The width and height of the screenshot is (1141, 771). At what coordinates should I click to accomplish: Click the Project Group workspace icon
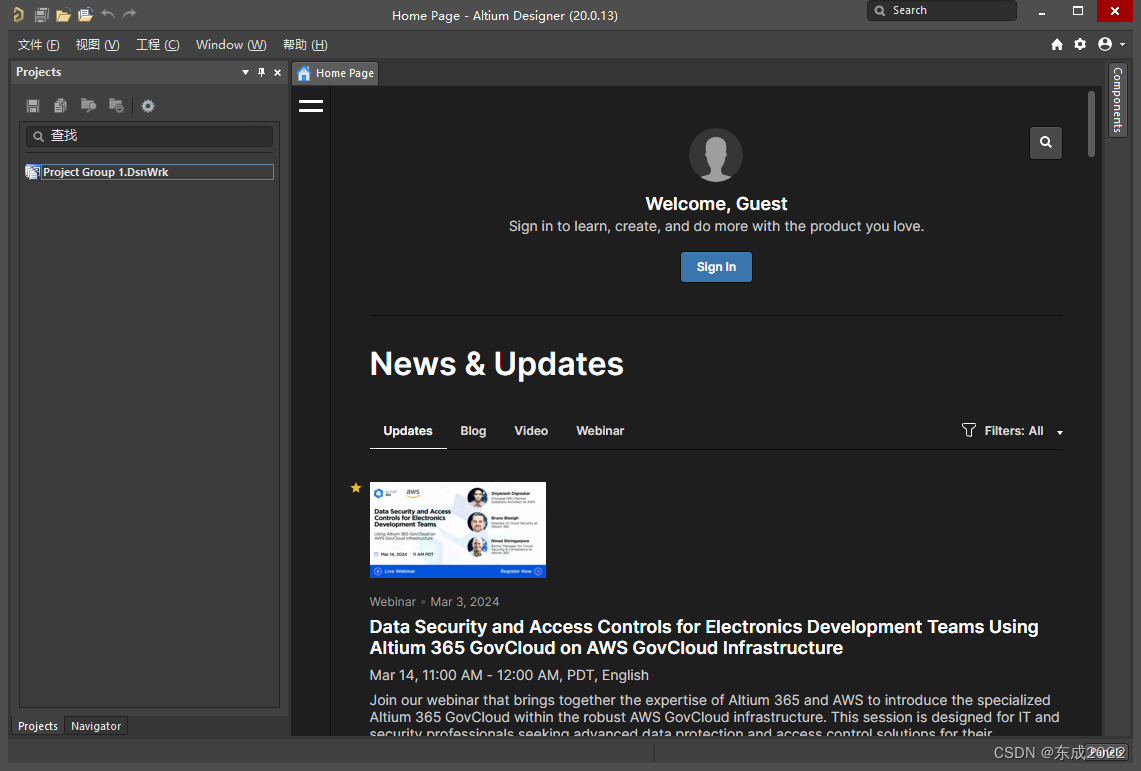click(32, 172)
